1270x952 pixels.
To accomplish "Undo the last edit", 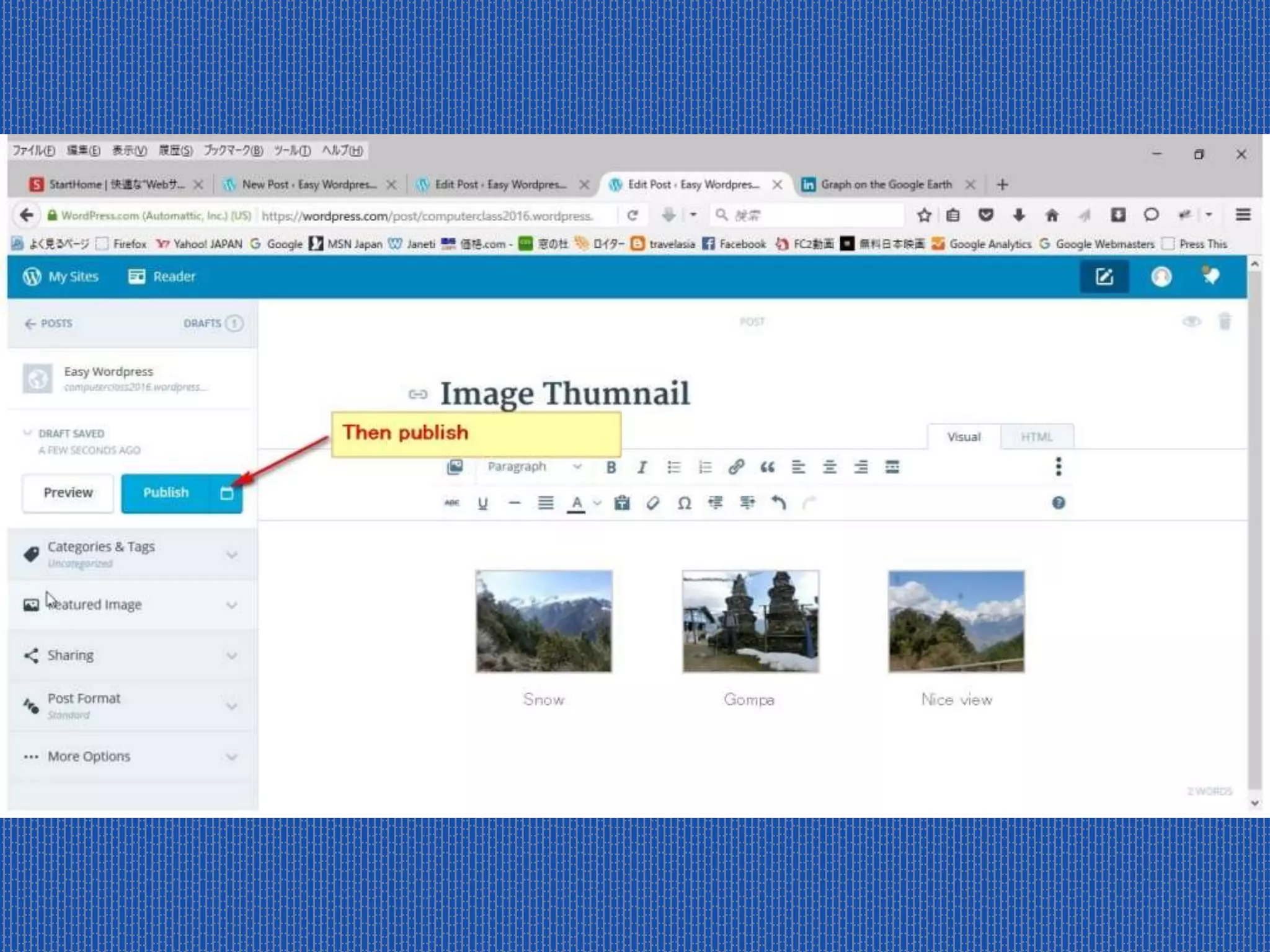I will tap(779, 503).
